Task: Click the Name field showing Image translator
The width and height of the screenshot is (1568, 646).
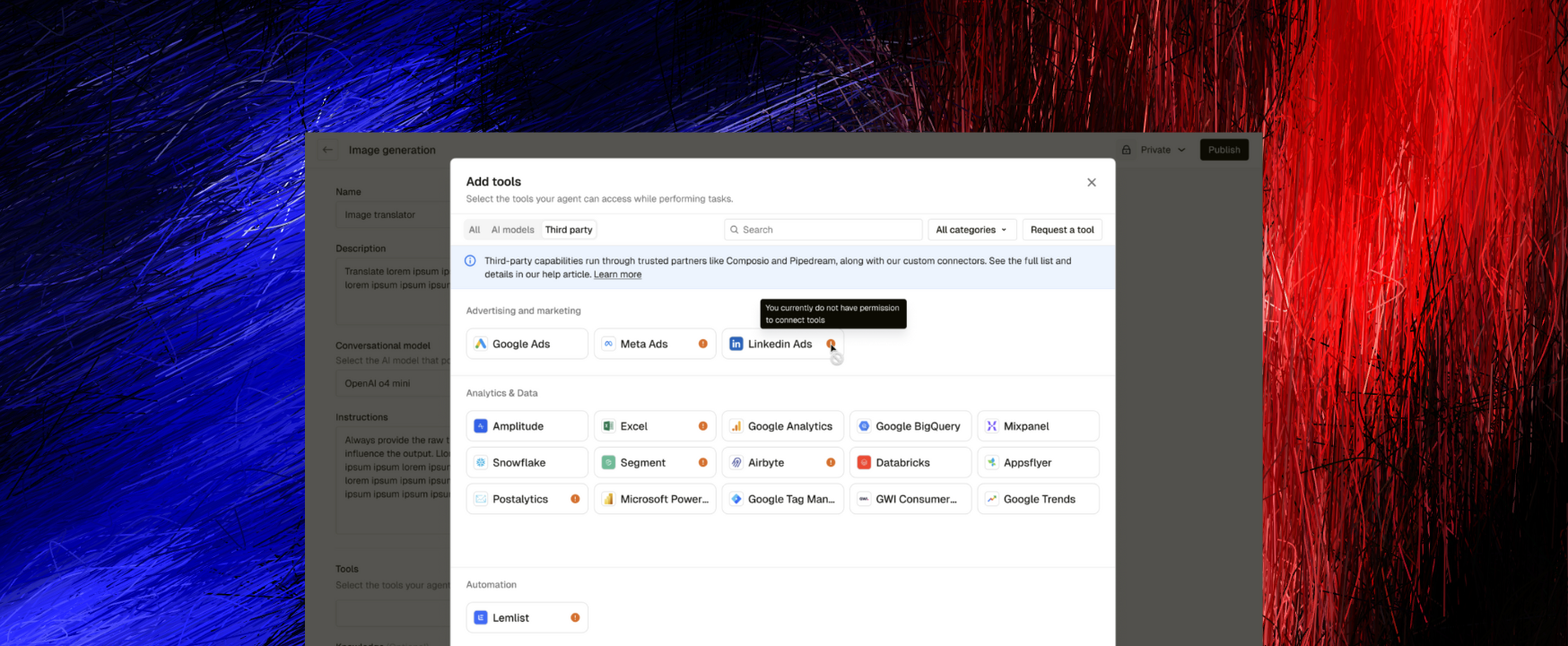Action: tap(393, 214)
